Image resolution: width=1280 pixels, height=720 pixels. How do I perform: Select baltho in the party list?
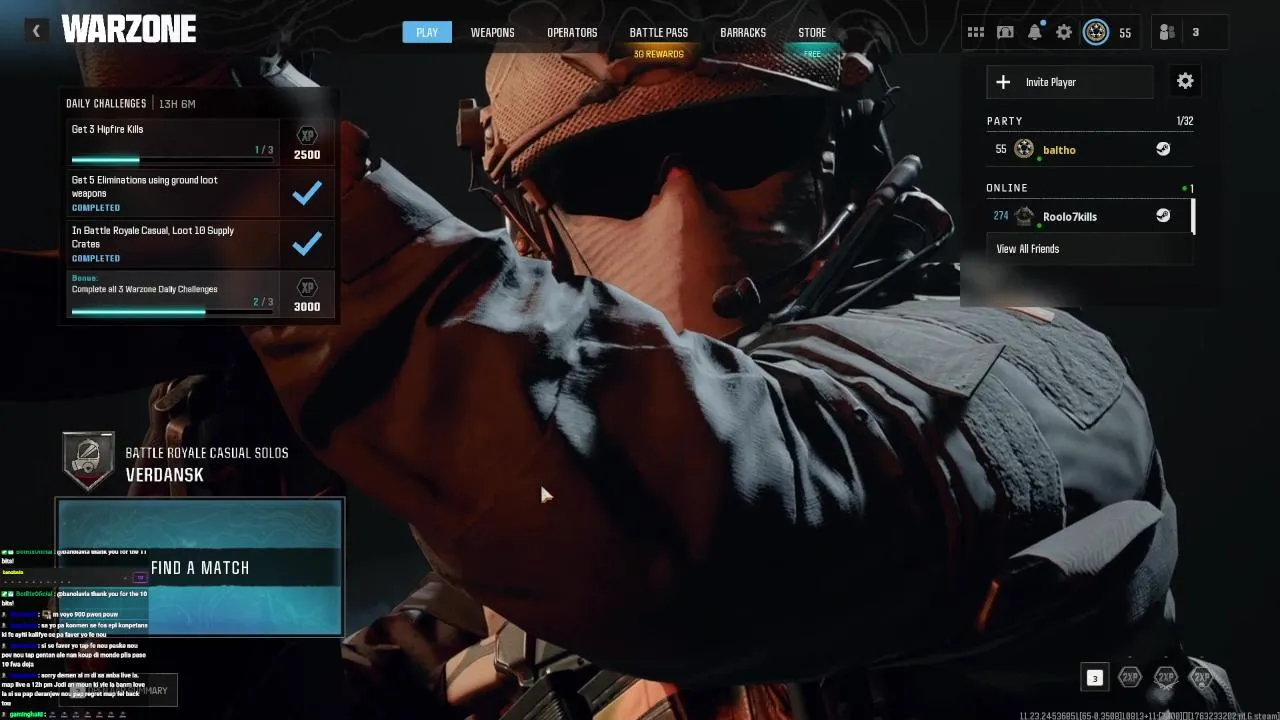1089,149
